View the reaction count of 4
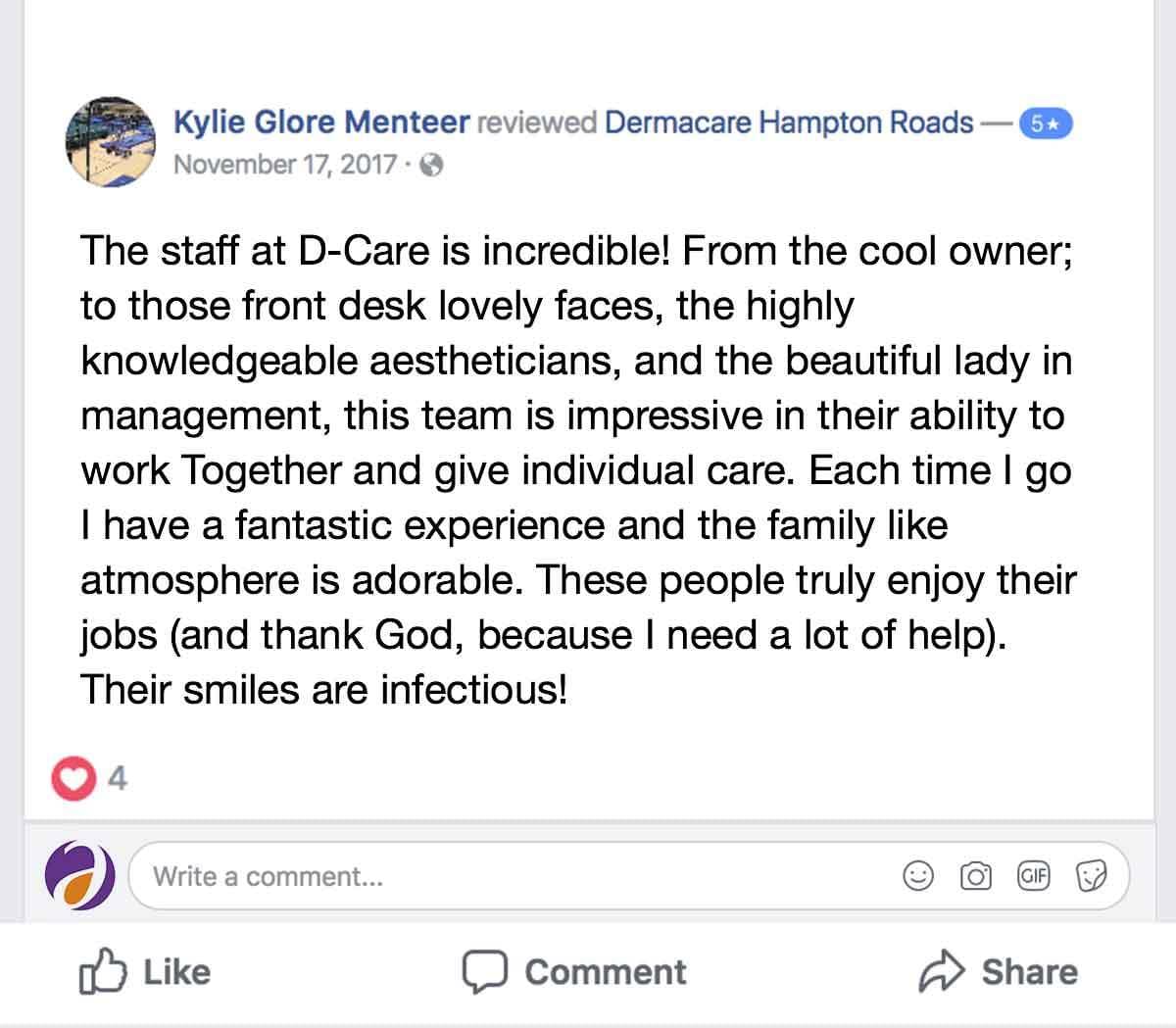The width and height of the screenshot is (1176, 1028). coord(118,779)
